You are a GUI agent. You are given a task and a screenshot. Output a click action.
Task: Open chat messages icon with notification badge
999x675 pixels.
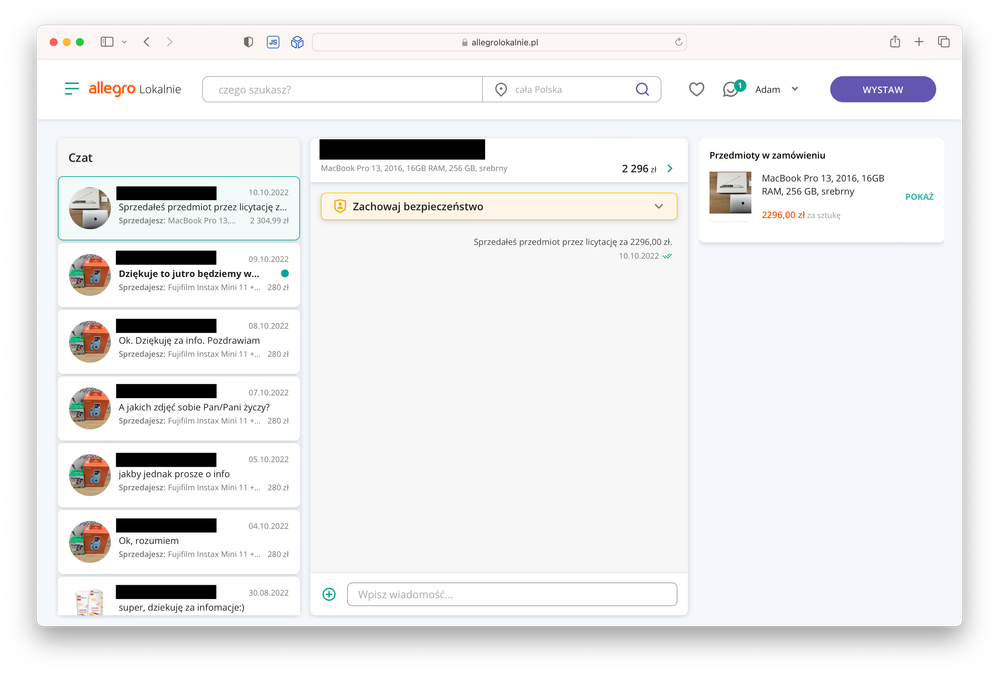[x=733, y=89]
